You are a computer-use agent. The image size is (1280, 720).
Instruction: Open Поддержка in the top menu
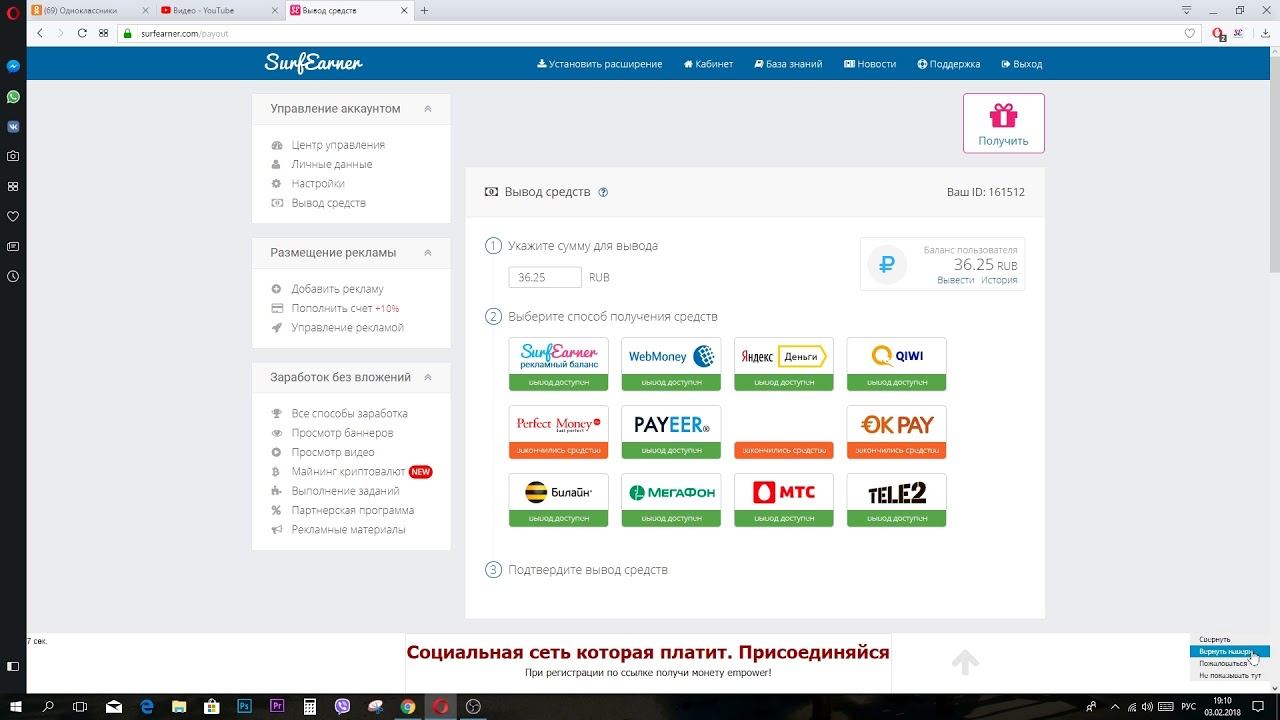[949, 64]
